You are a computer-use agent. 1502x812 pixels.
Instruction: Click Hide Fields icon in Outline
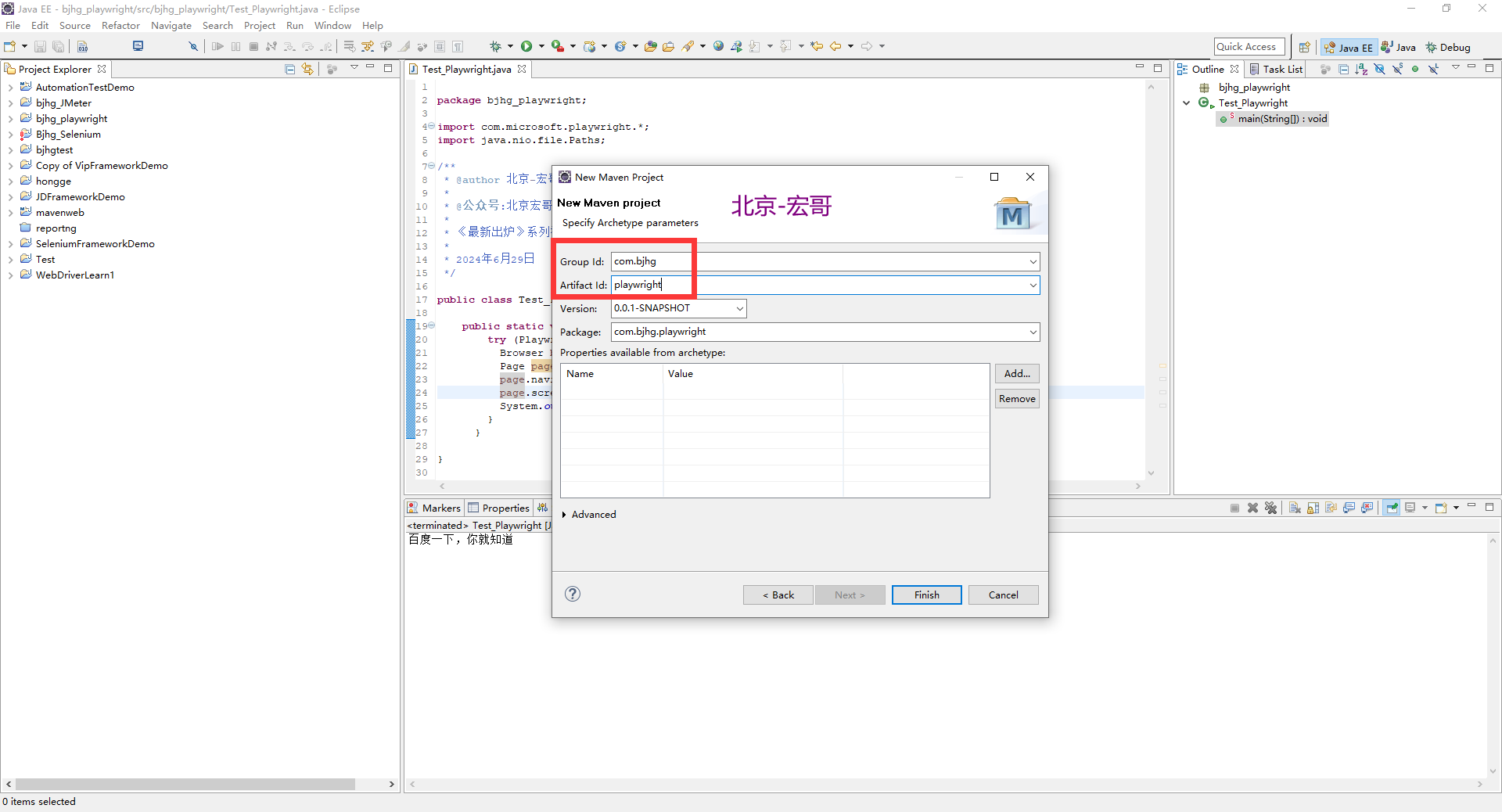(x=1380, y=69)
